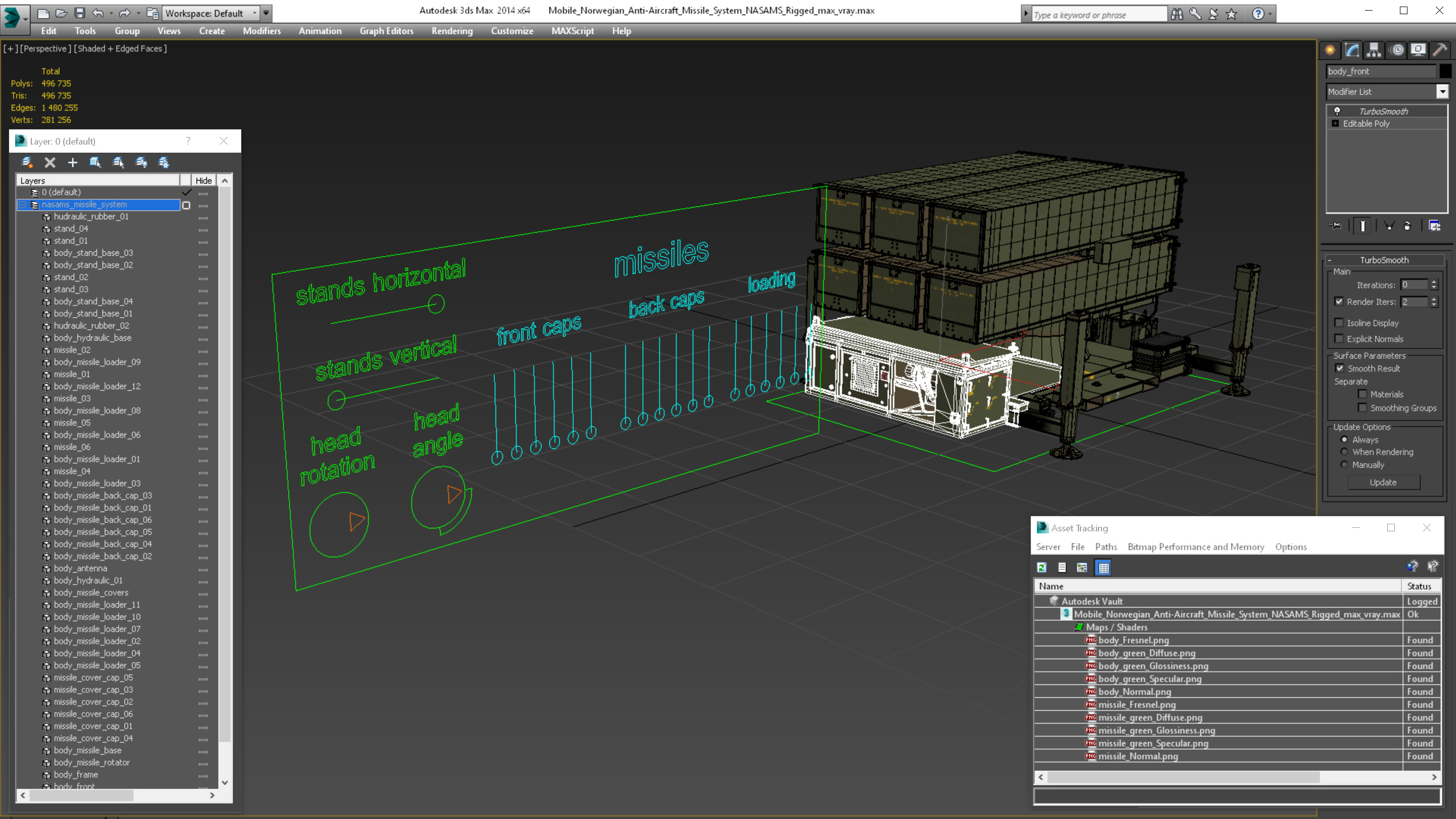Click the Create New Layer icon

pyautogui.click(x=27, y=163)
